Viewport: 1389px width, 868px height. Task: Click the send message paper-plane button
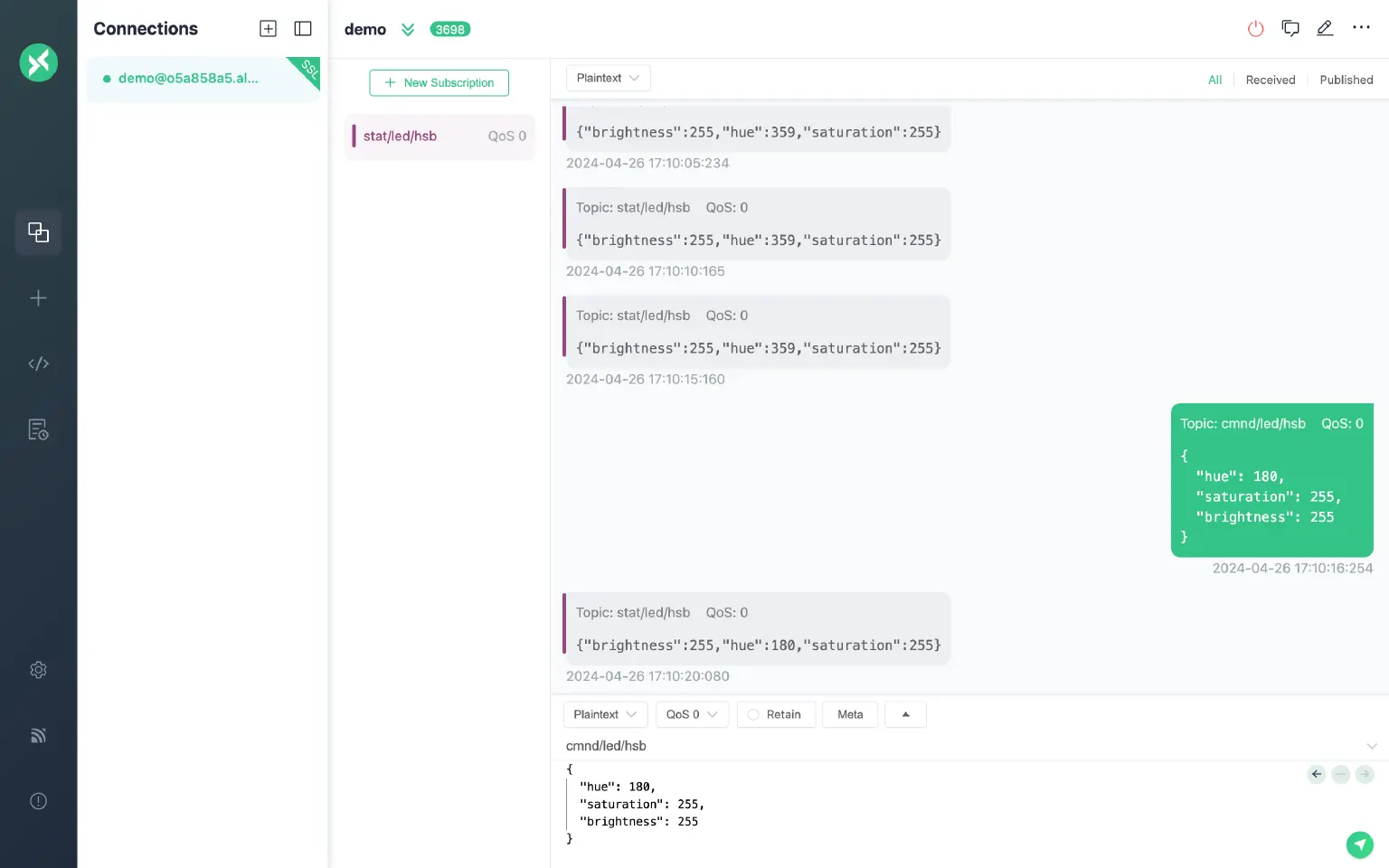pyautogui.click(x=1359, y=844)
